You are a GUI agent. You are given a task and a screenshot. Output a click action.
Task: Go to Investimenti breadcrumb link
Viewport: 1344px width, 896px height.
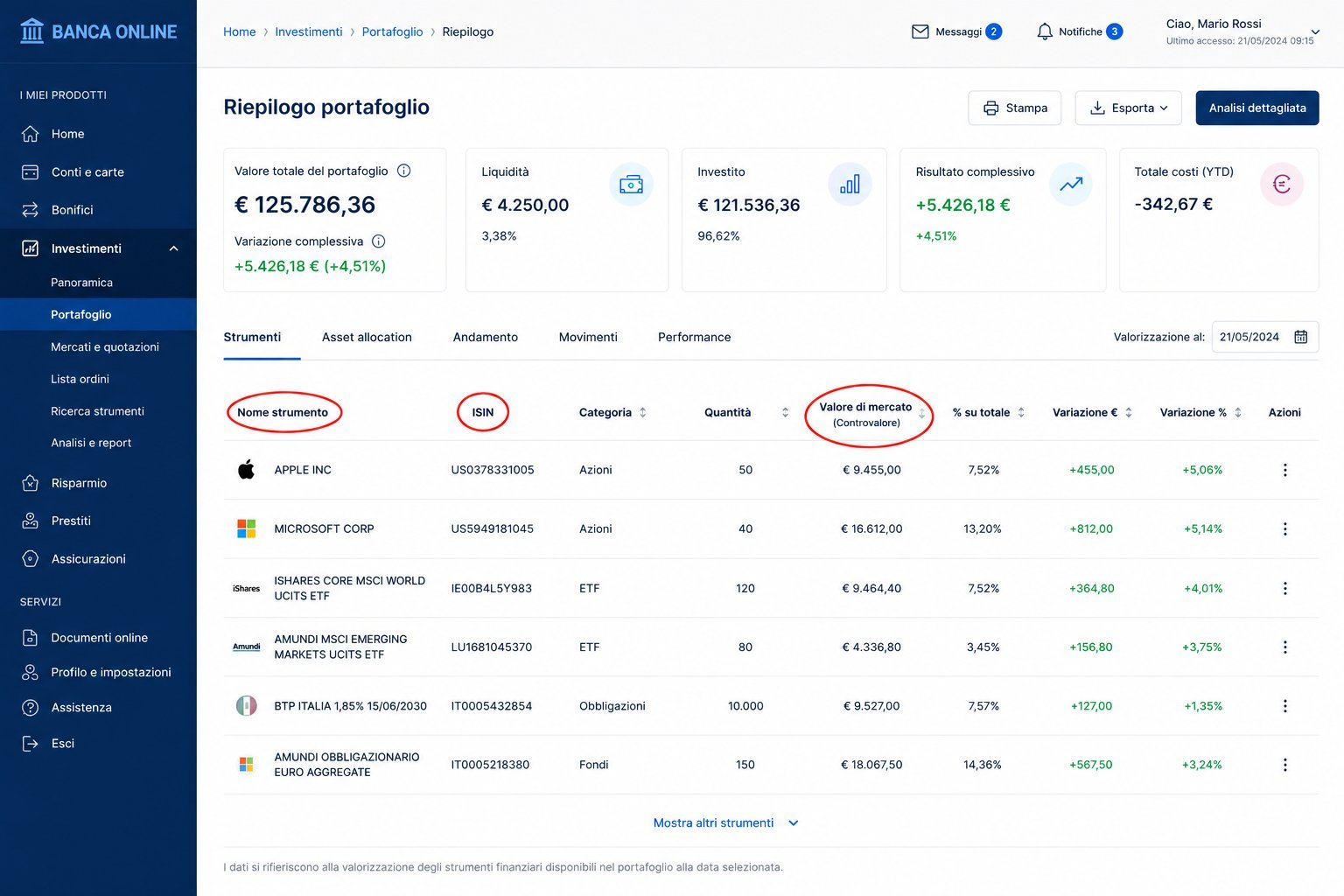pos(309,31)
